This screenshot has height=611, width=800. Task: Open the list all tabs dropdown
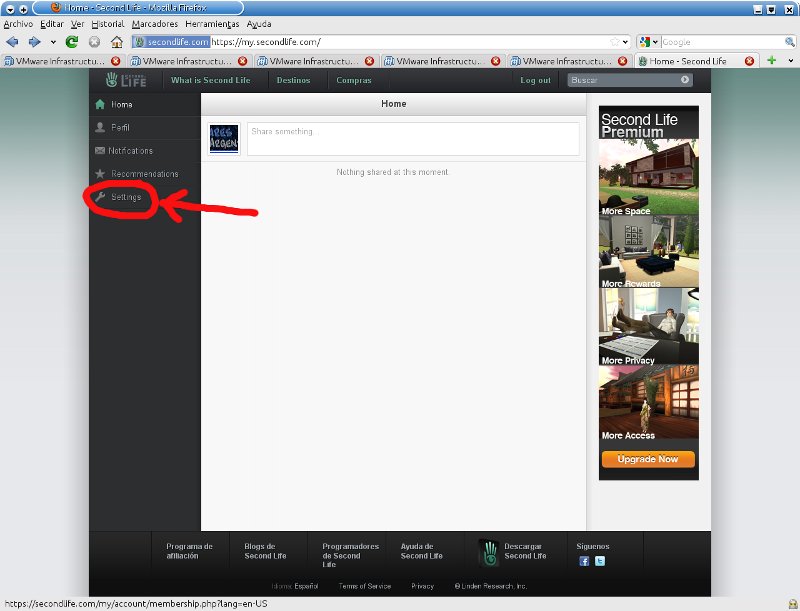point(790,61)
